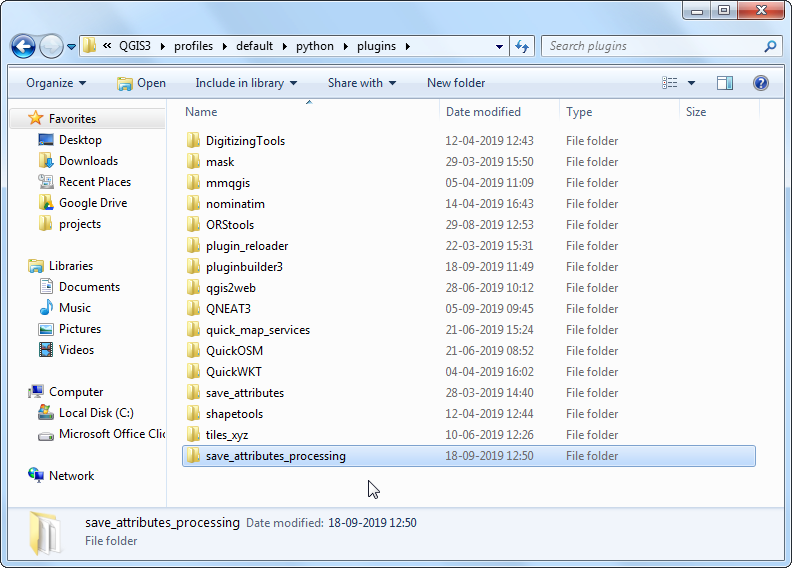Expand the Organize dropdown menu

pos(56,83)
